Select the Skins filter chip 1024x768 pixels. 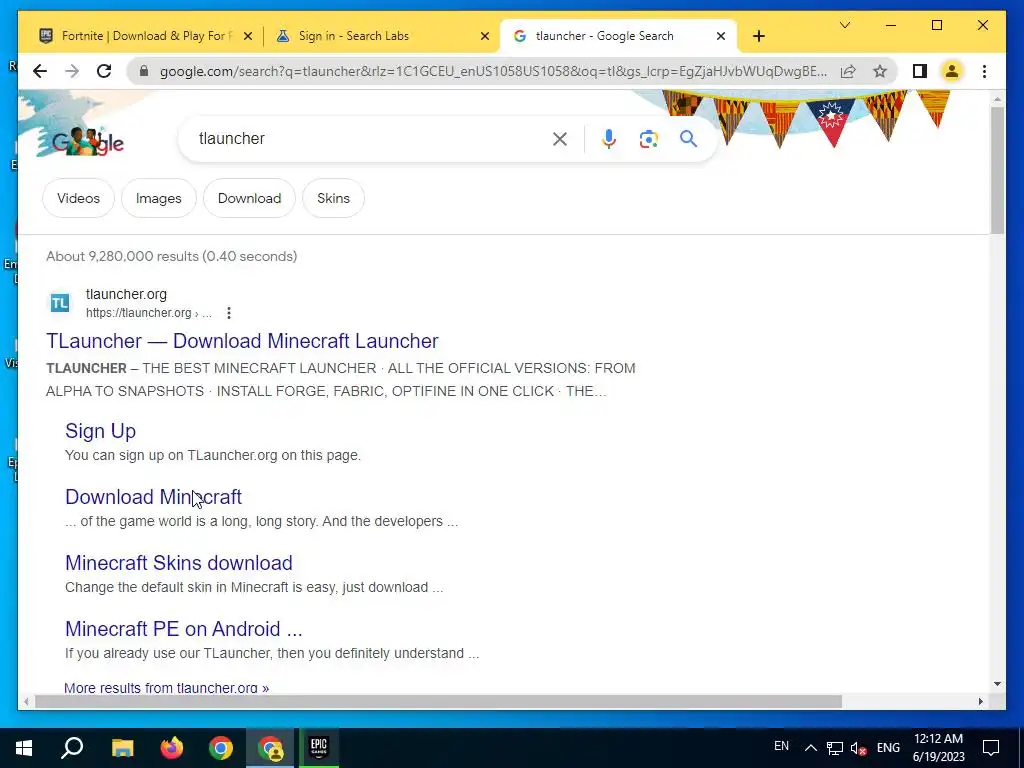pos(333,198)
